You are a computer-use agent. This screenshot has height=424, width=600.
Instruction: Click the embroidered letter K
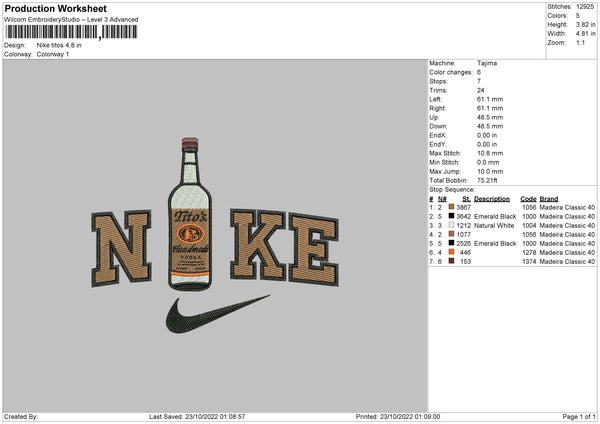[258, 245]
